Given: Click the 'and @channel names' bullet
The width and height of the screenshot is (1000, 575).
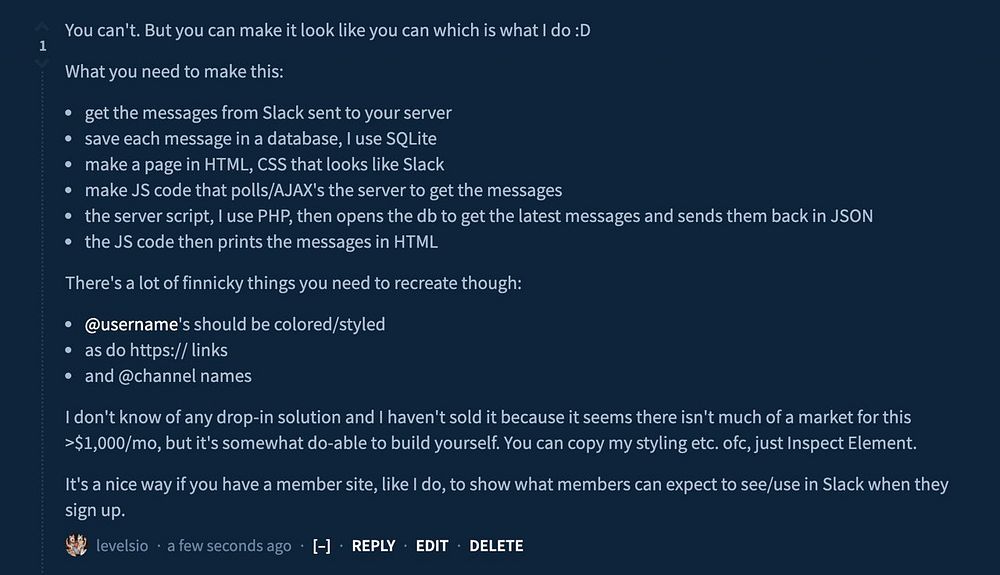Looking at the screenshot, I should 168,376.
